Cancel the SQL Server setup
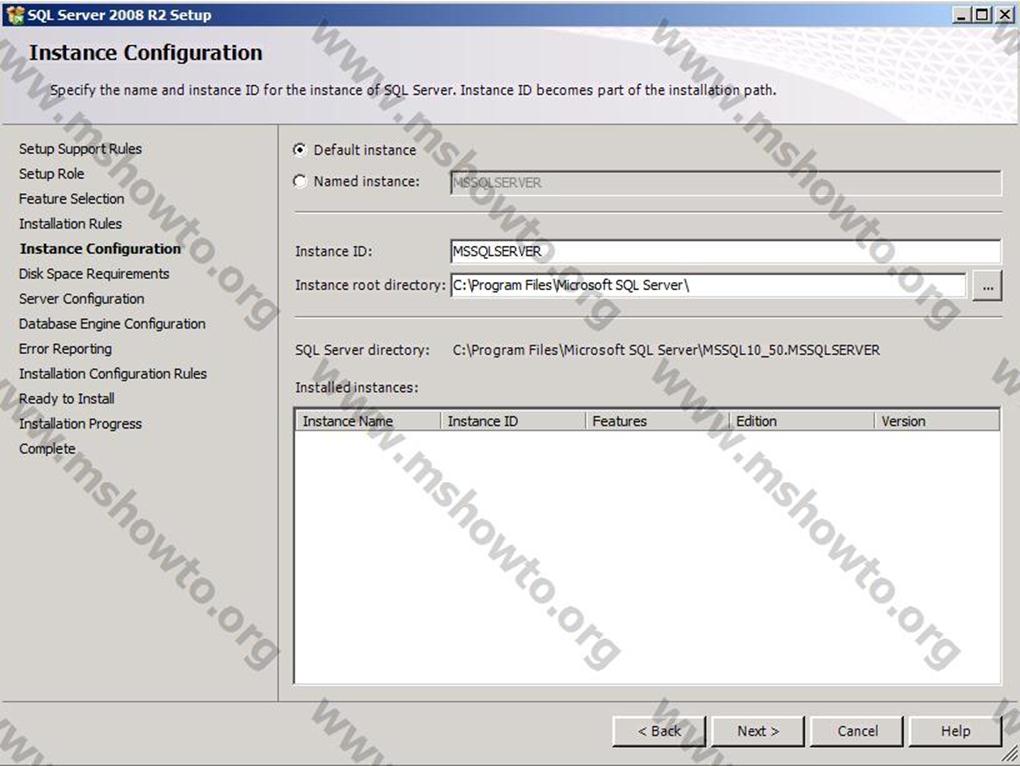1020x766 pixels. (857, 731)
